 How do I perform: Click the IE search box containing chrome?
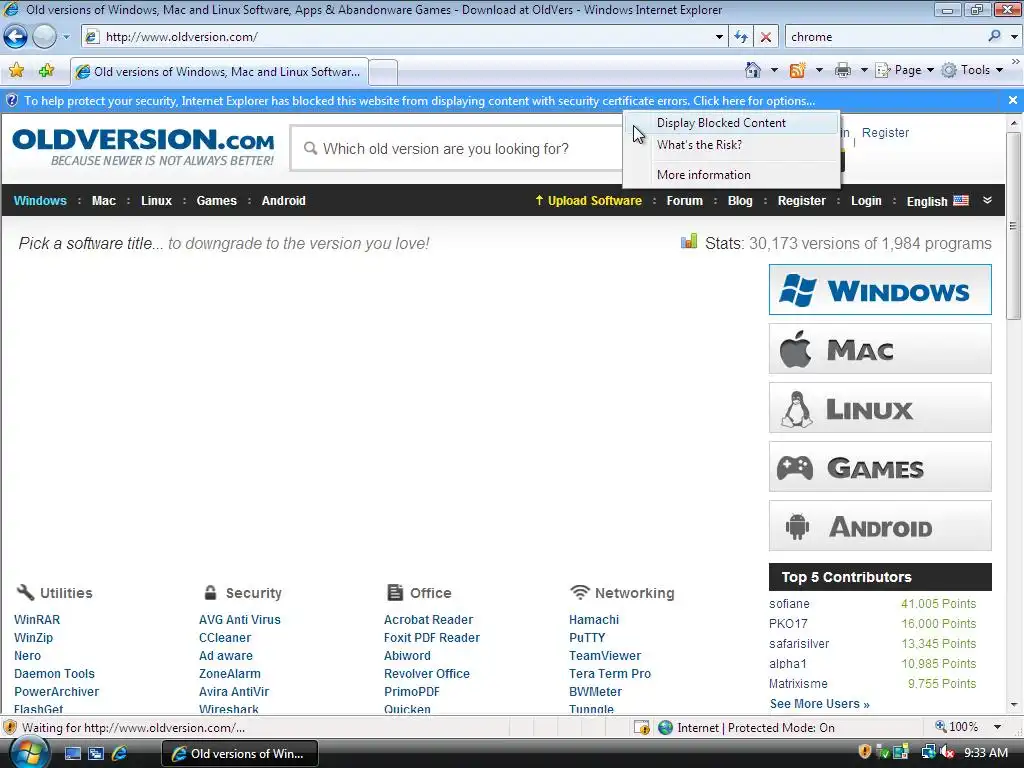click(885, 37)
